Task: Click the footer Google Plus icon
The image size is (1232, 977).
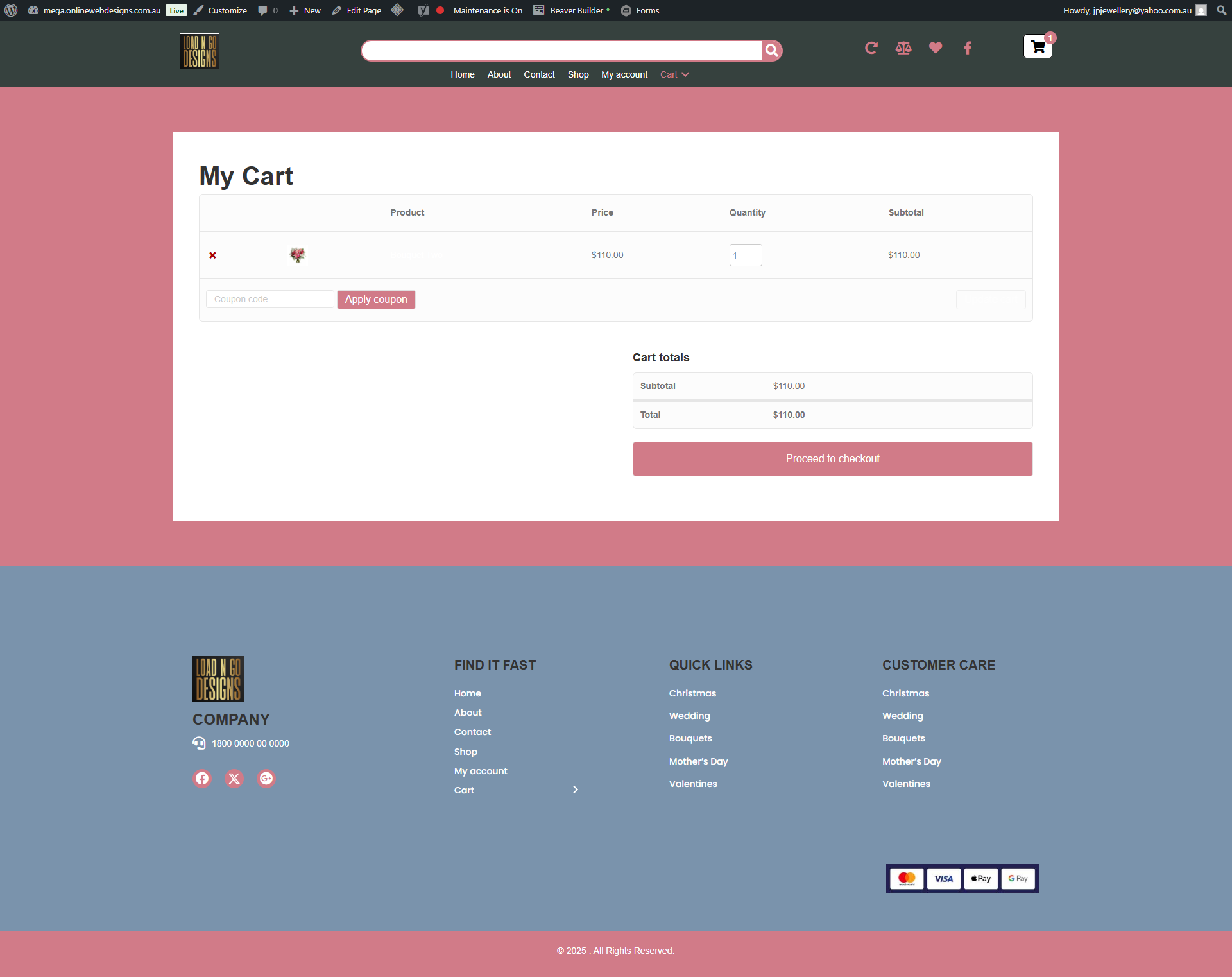Action: click(x=266, y=779)
